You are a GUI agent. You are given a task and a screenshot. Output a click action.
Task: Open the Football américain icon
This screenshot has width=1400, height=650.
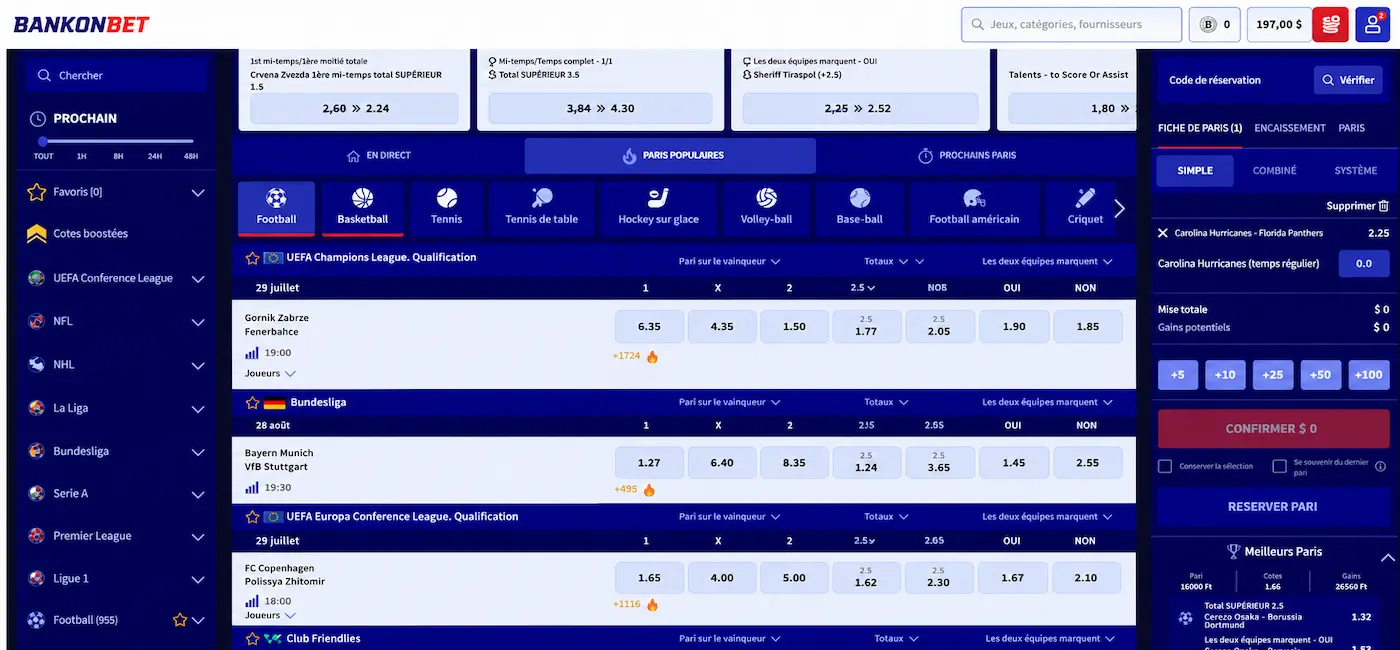click(974, 208)
